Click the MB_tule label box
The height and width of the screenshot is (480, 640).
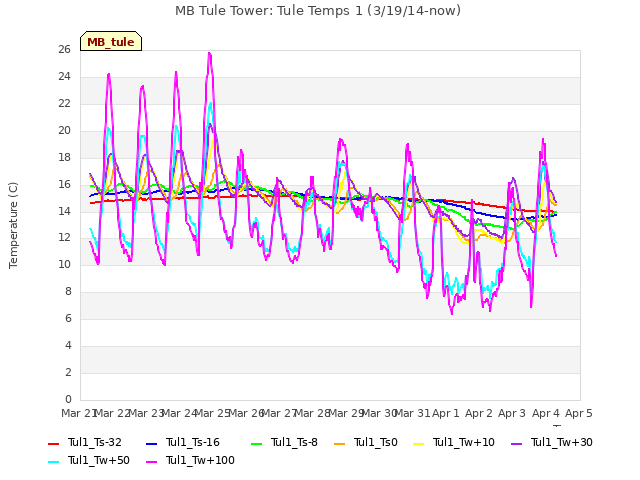(x=111, y=41)
